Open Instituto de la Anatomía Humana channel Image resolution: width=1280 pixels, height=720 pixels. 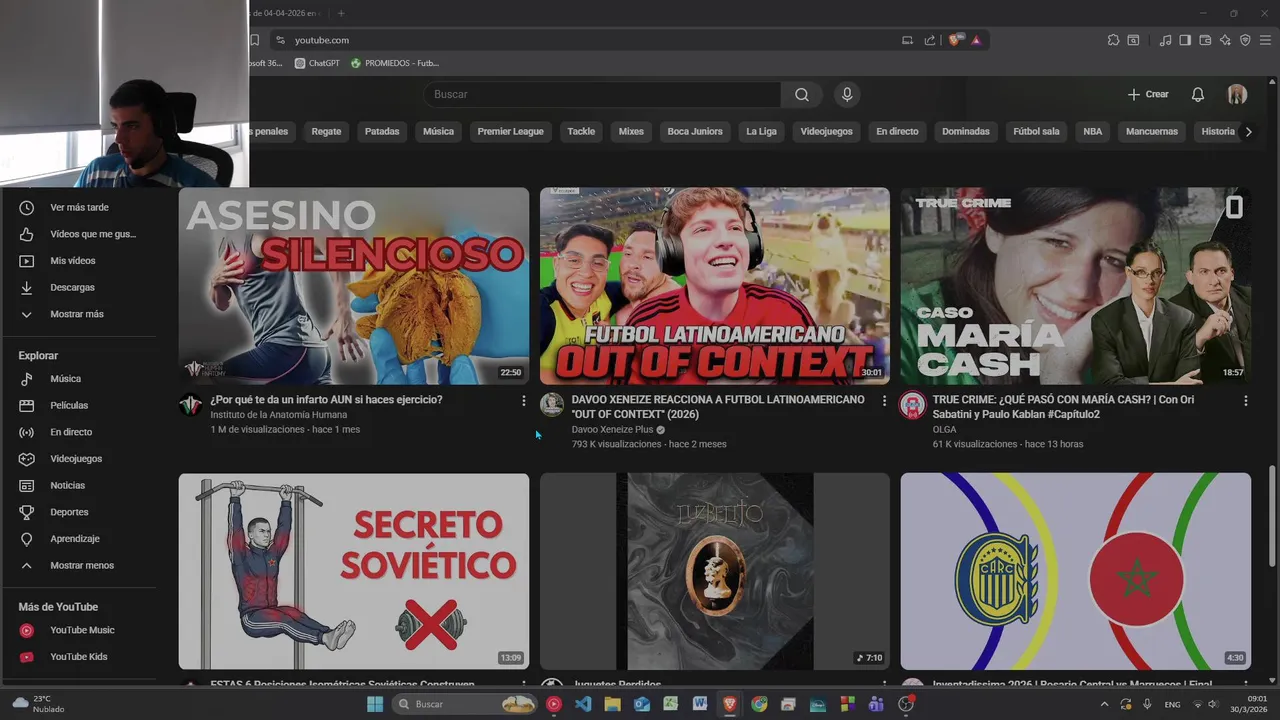pos(279,415)
